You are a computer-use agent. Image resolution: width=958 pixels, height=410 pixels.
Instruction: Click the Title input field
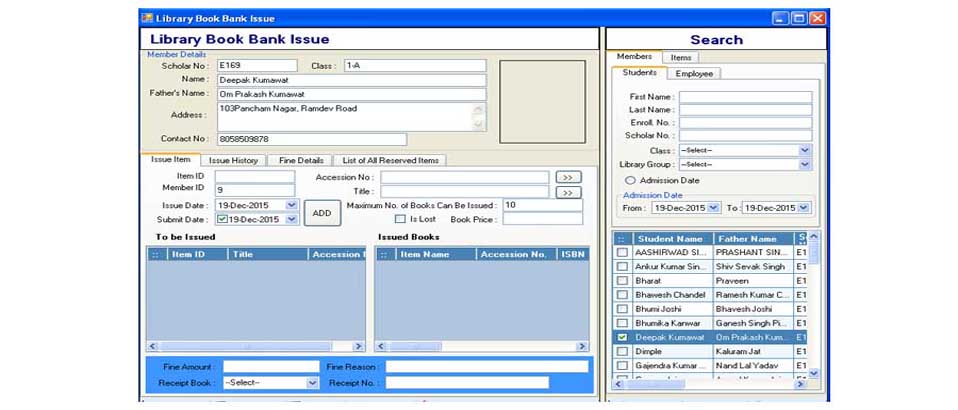point(464,192)
